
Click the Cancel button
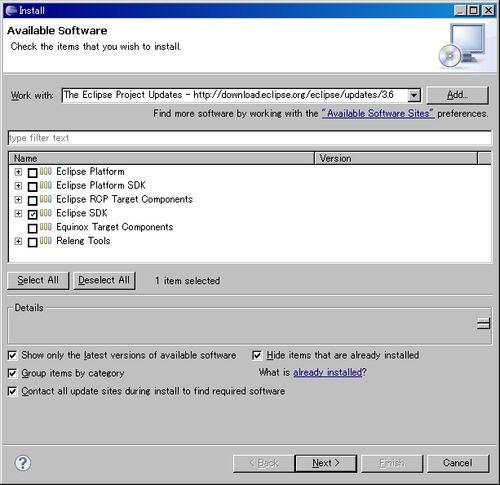[458, 463]
